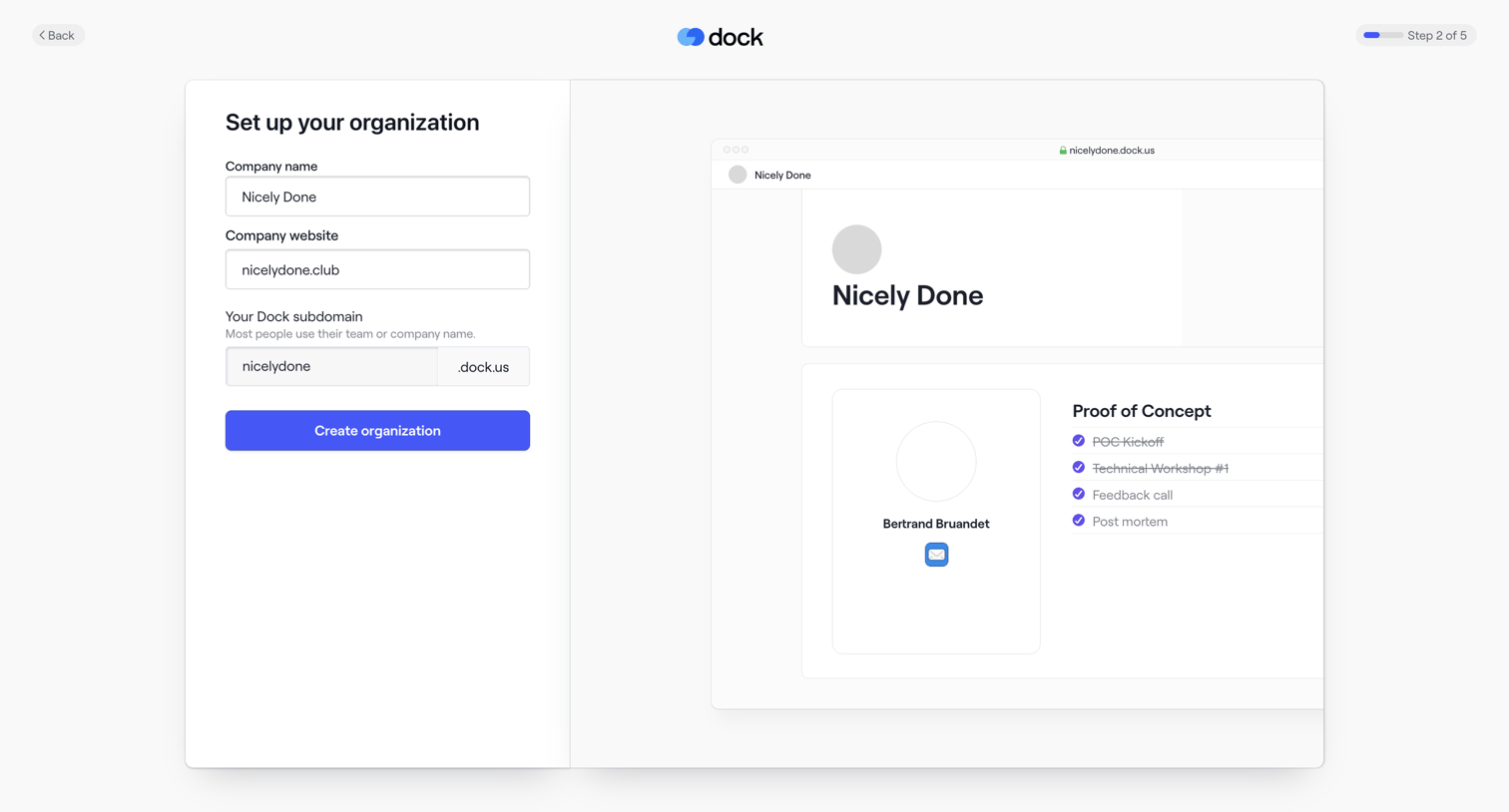1509x812 pixels.
Task: Toggle the POC Kickoff checkmark
Action: 1079,441
